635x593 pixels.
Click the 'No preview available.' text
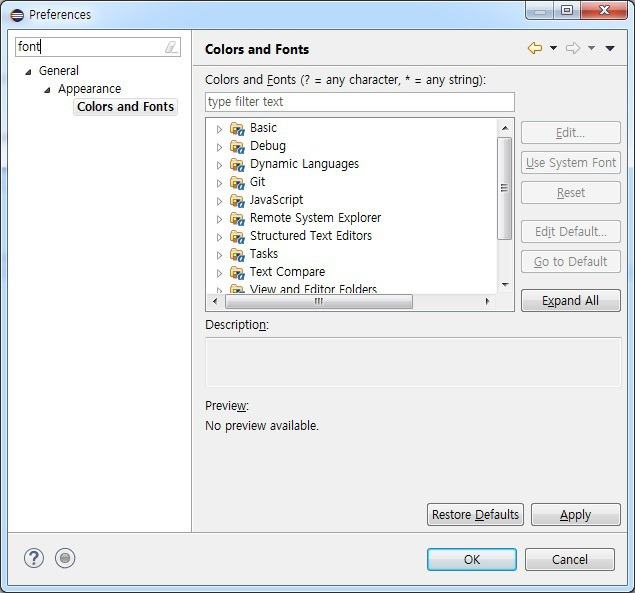coord(262,426)
